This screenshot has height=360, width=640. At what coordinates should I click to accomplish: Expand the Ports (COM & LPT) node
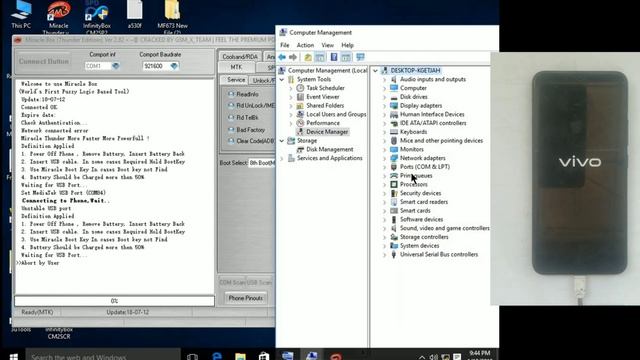click(384, 167)
